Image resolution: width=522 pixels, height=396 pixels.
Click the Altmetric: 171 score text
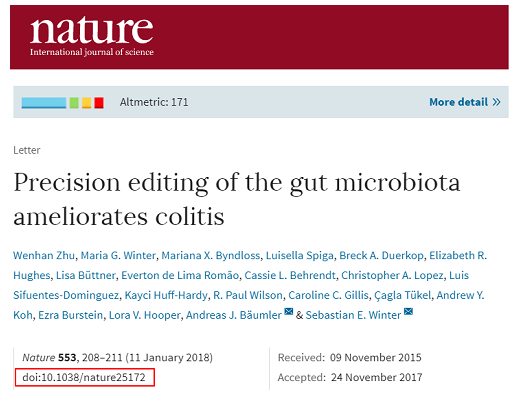tap(154, 102)
